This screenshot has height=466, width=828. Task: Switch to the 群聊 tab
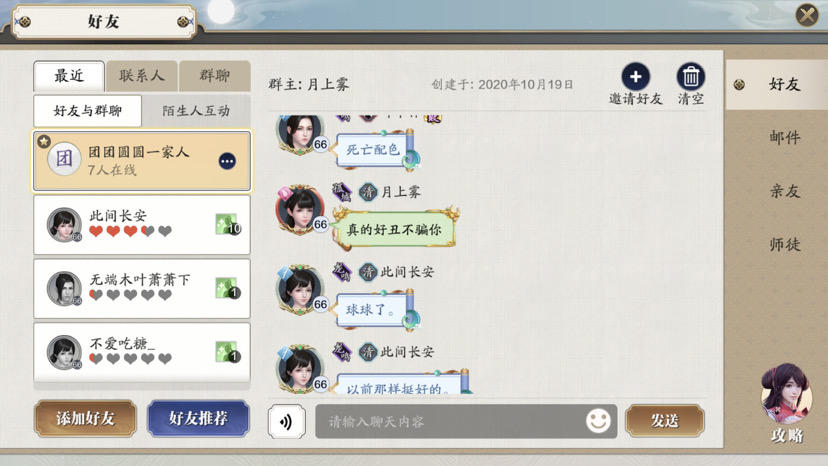click(214, 76)
